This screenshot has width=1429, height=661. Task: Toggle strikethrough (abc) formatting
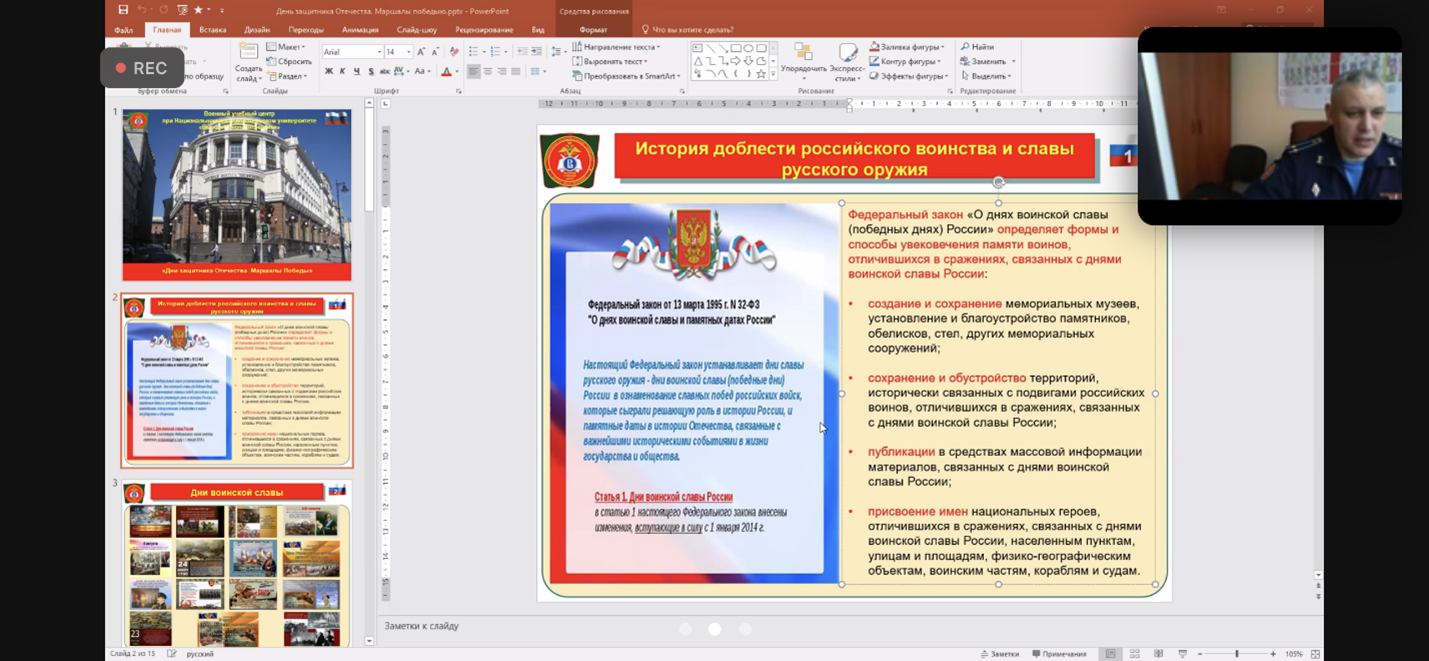(x=385, y=71)
